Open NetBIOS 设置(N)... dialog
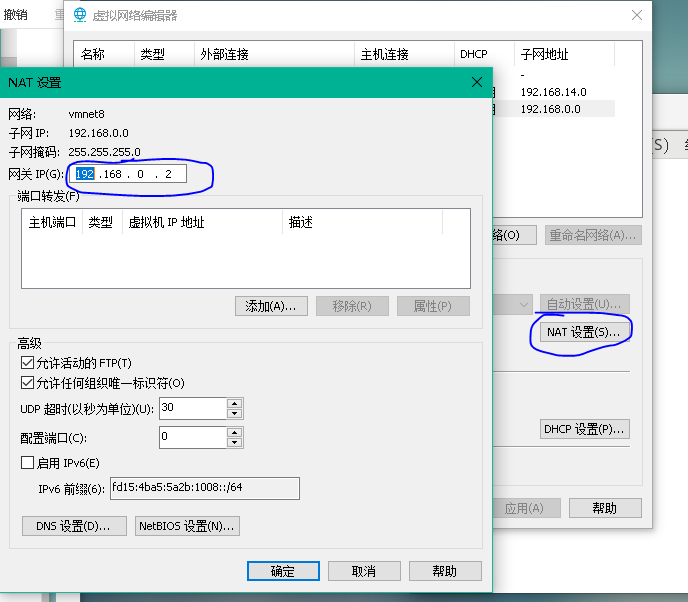688x602 pixels. pos(187,526)
